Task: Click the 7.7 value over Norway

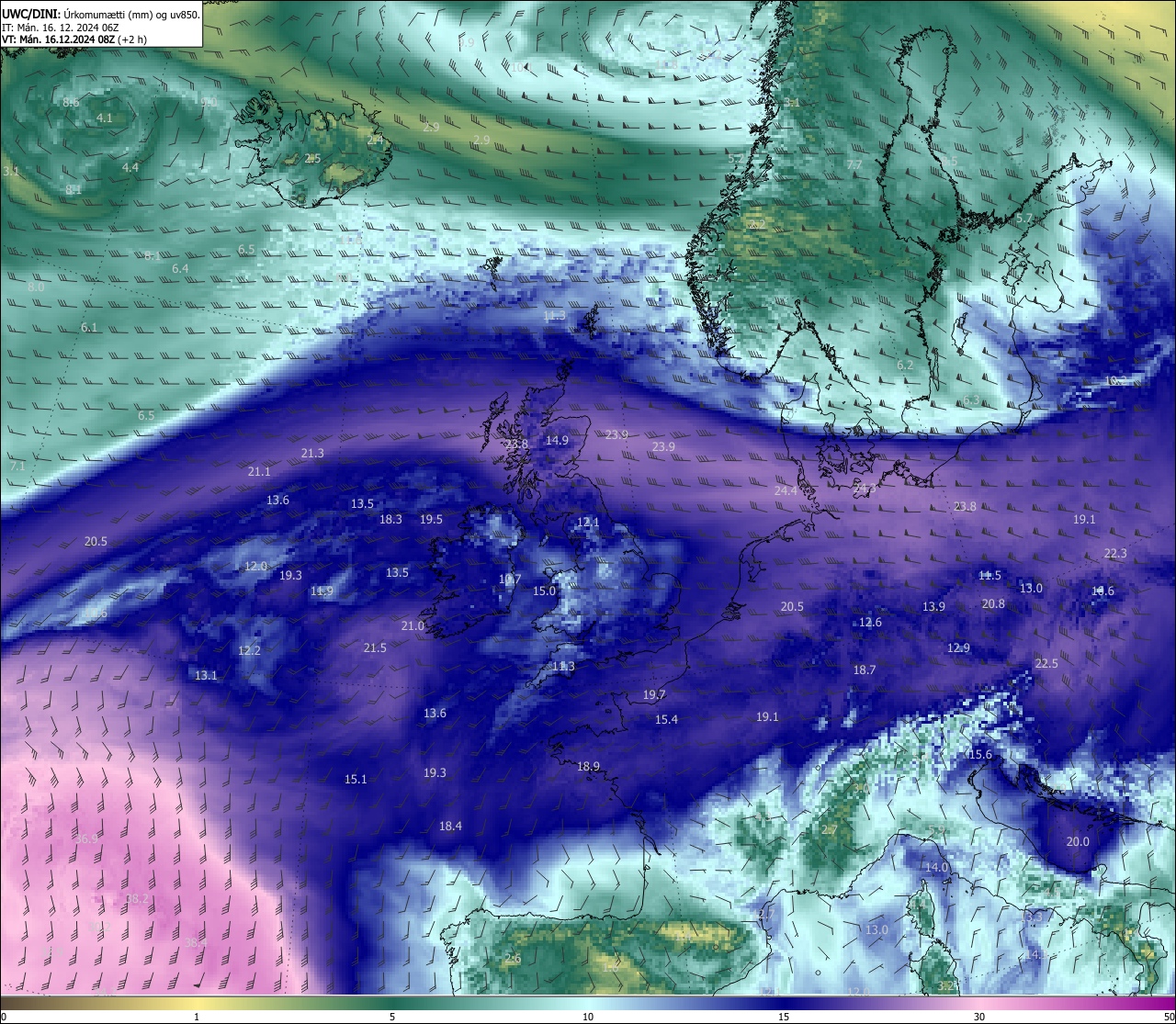Action: pos(854,164)
